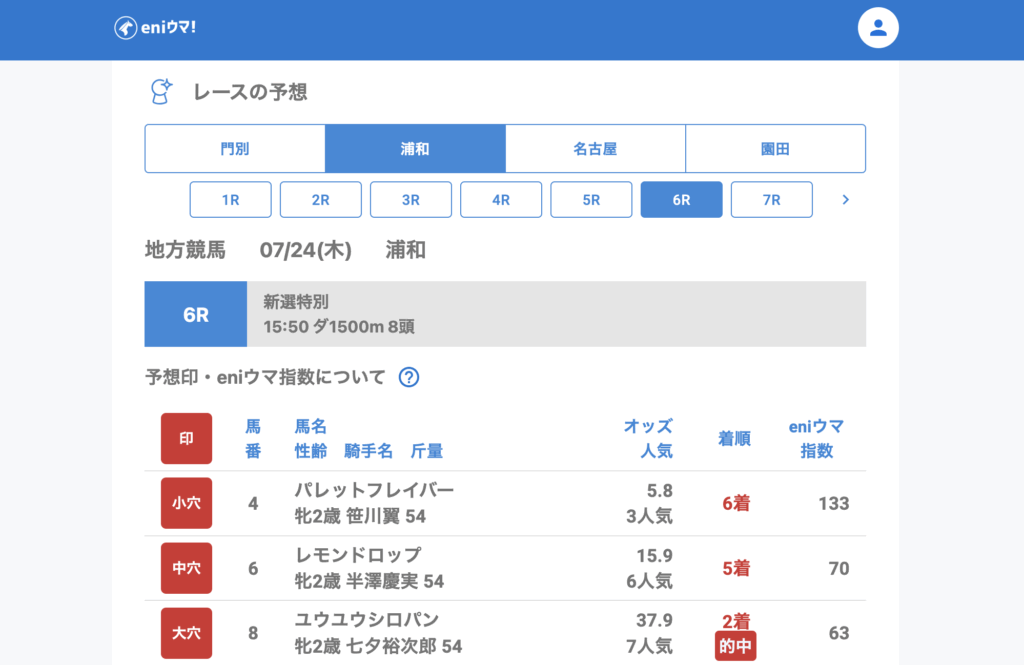This screenshot has height=665, width=1024.
Task: Select the 5R race button
Action: tap(591, 200)
